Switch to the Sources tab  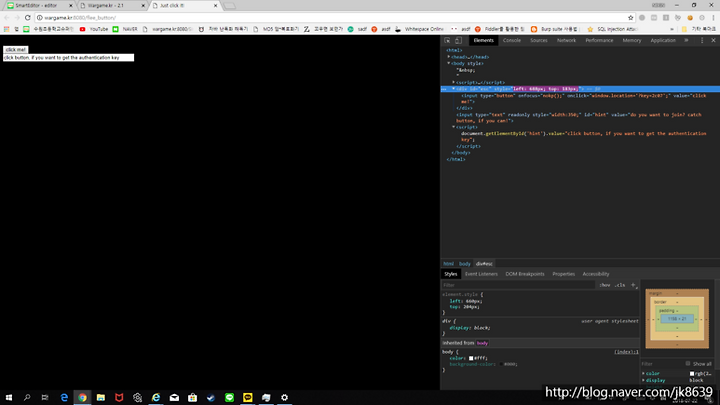pos(539,40)
